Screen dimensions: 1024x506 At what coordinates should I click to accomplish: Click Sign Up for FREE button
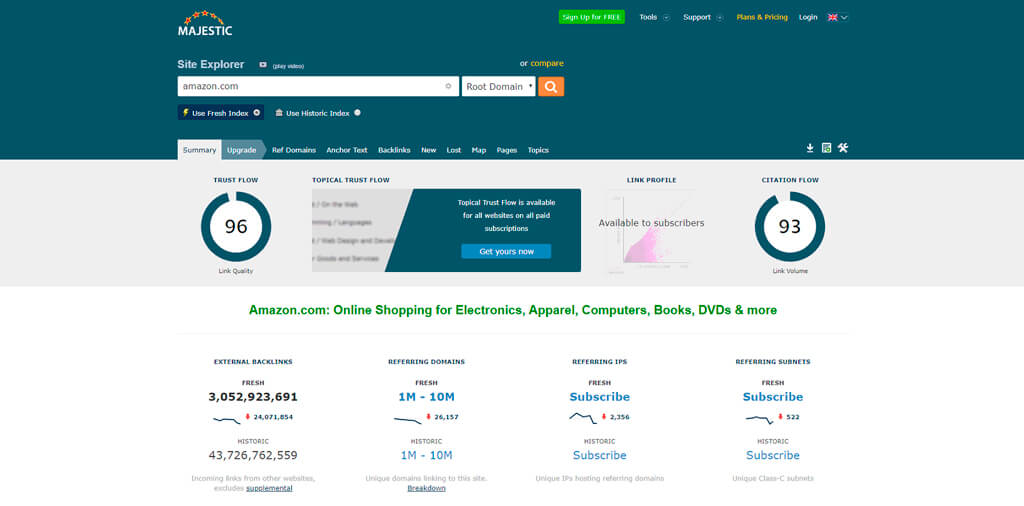tap(592, 17)
